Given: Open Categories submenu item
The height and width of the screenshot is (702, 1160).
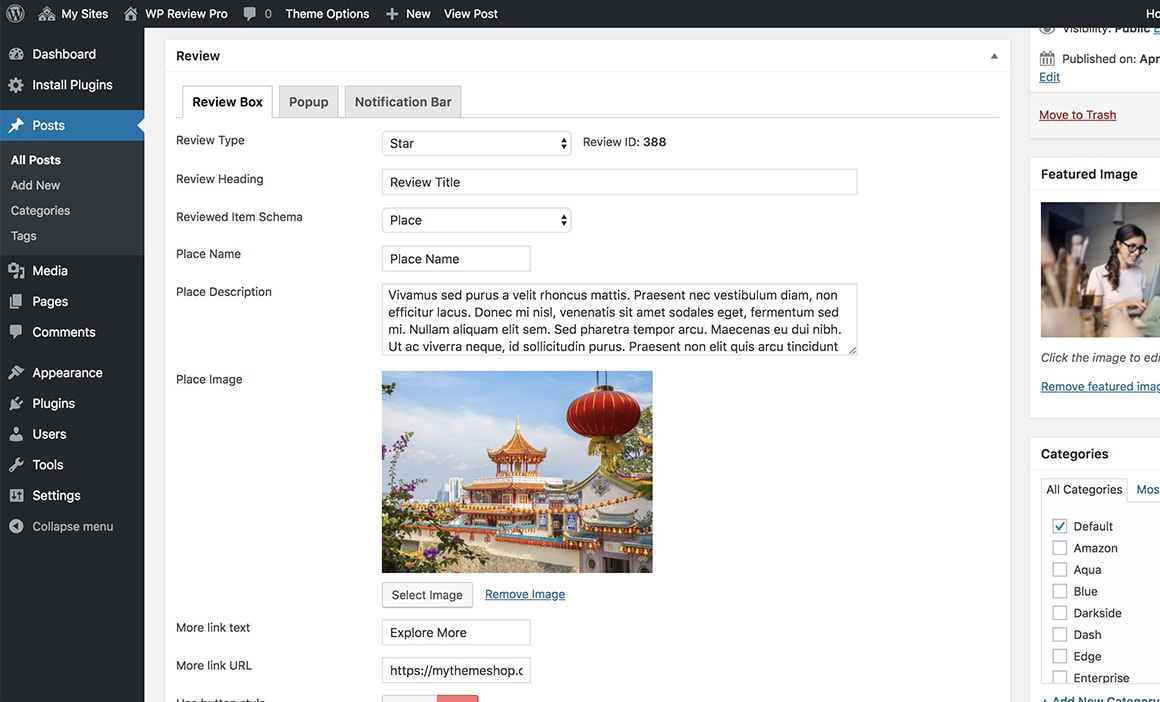Looking at the screenshot, I should (40, 211).
